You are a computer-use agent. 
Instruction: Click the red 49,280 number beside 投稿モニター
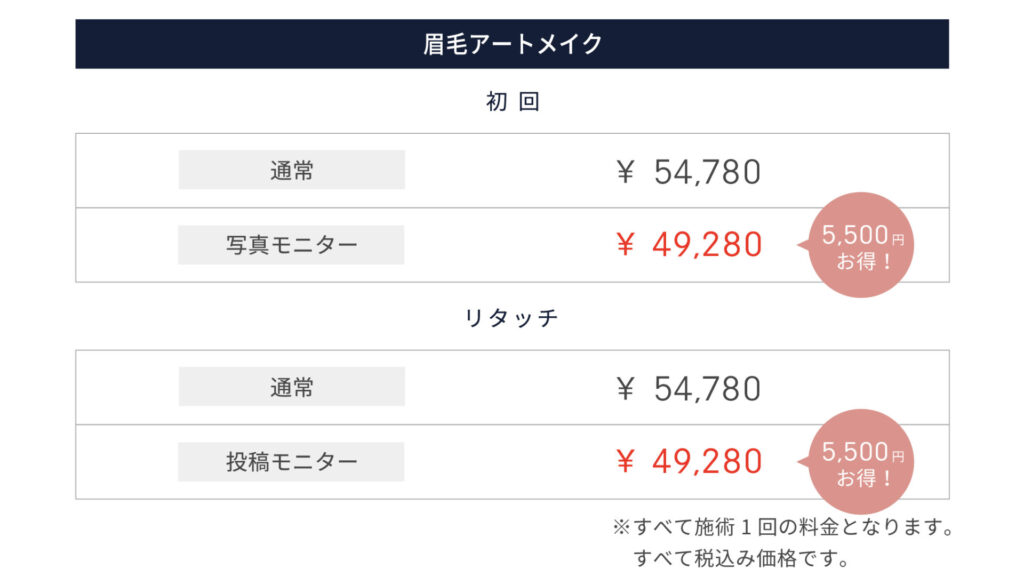pos(707,461)
